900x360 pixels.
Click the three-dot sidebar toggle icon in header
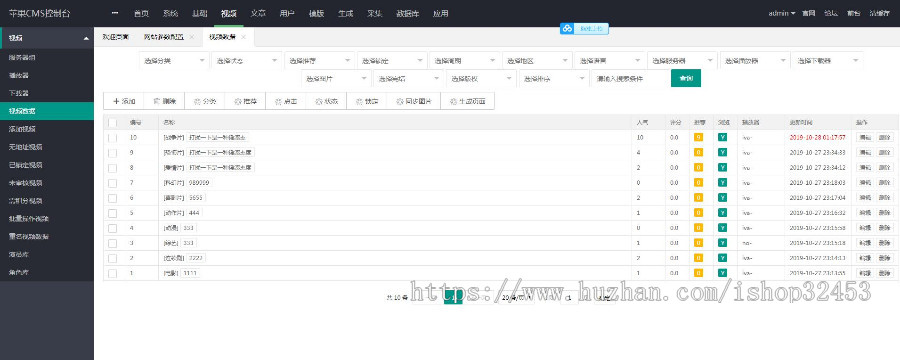coord(115,13)
